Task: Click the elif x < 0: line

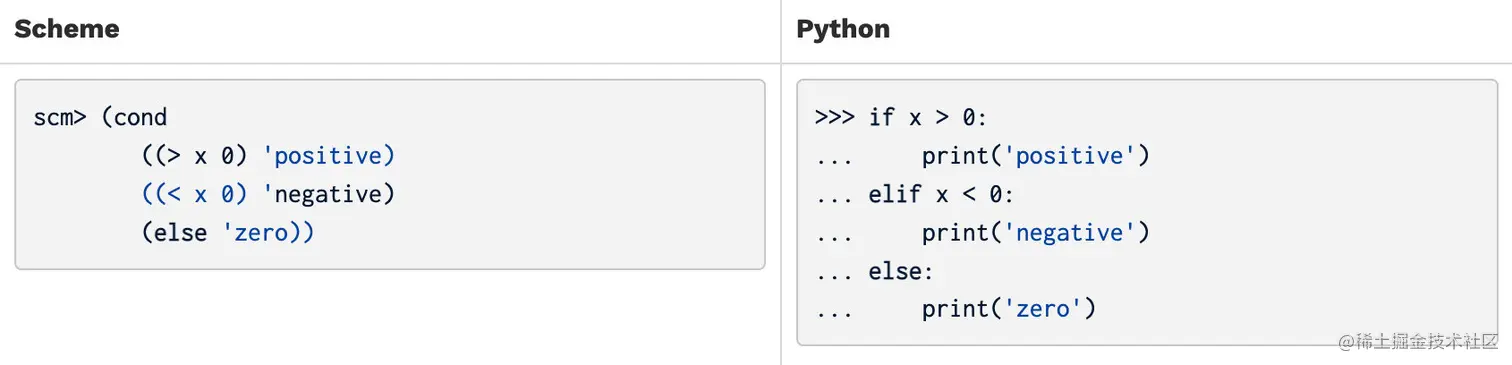Action: tap(941, 194)
